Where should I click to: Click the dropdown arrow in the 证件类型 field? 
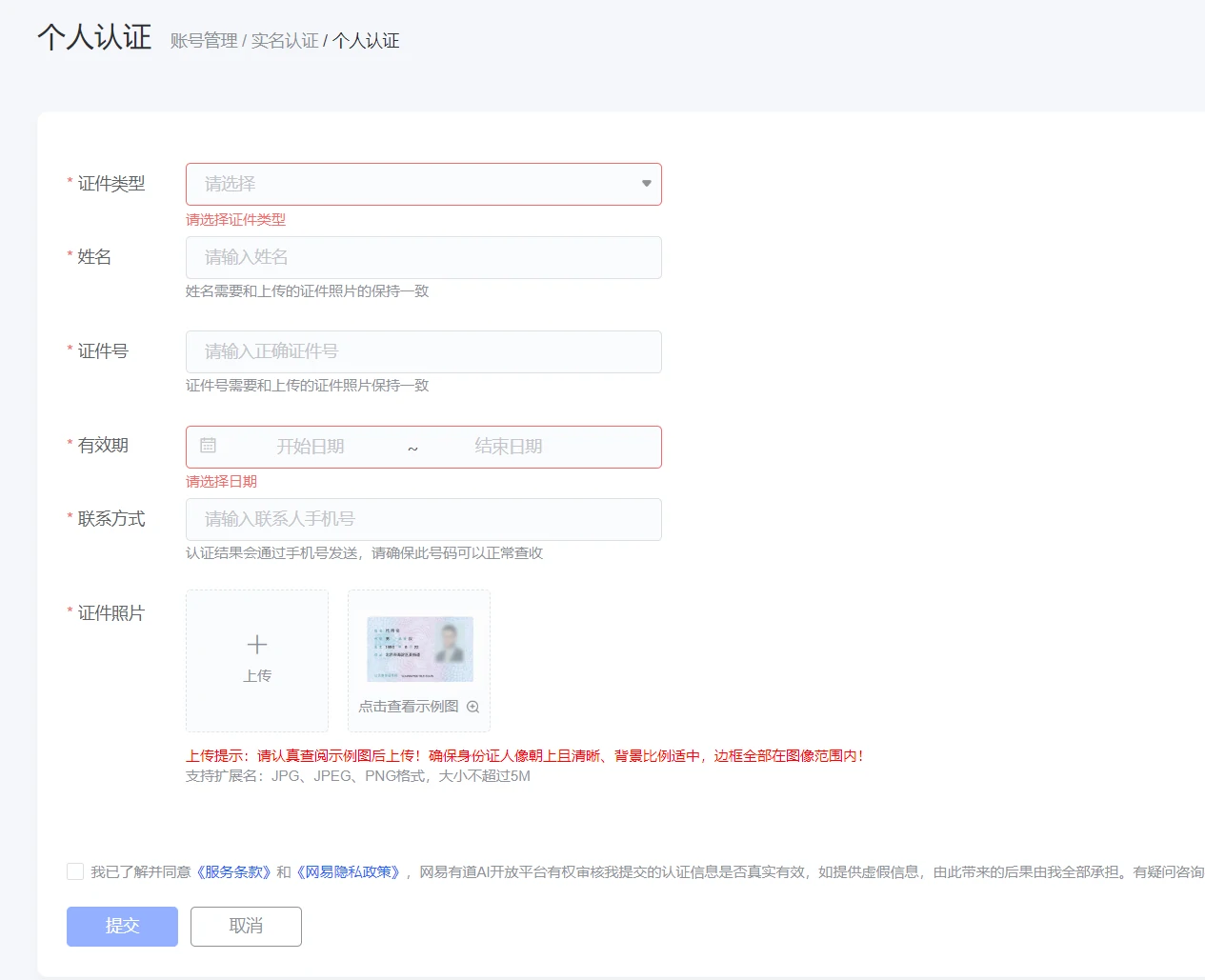tap(645, 184)
